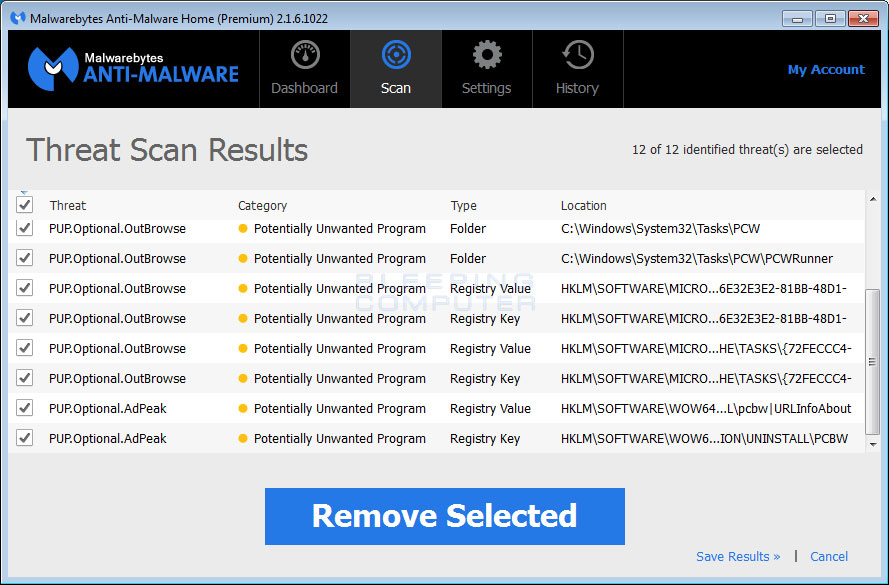The width and height of the screenshot is (889, 585).
Task: Uncheck AdPeak Registry Key UNINSTALL\PCBW row
Action: pyautogui.click(x=24, y=438)
